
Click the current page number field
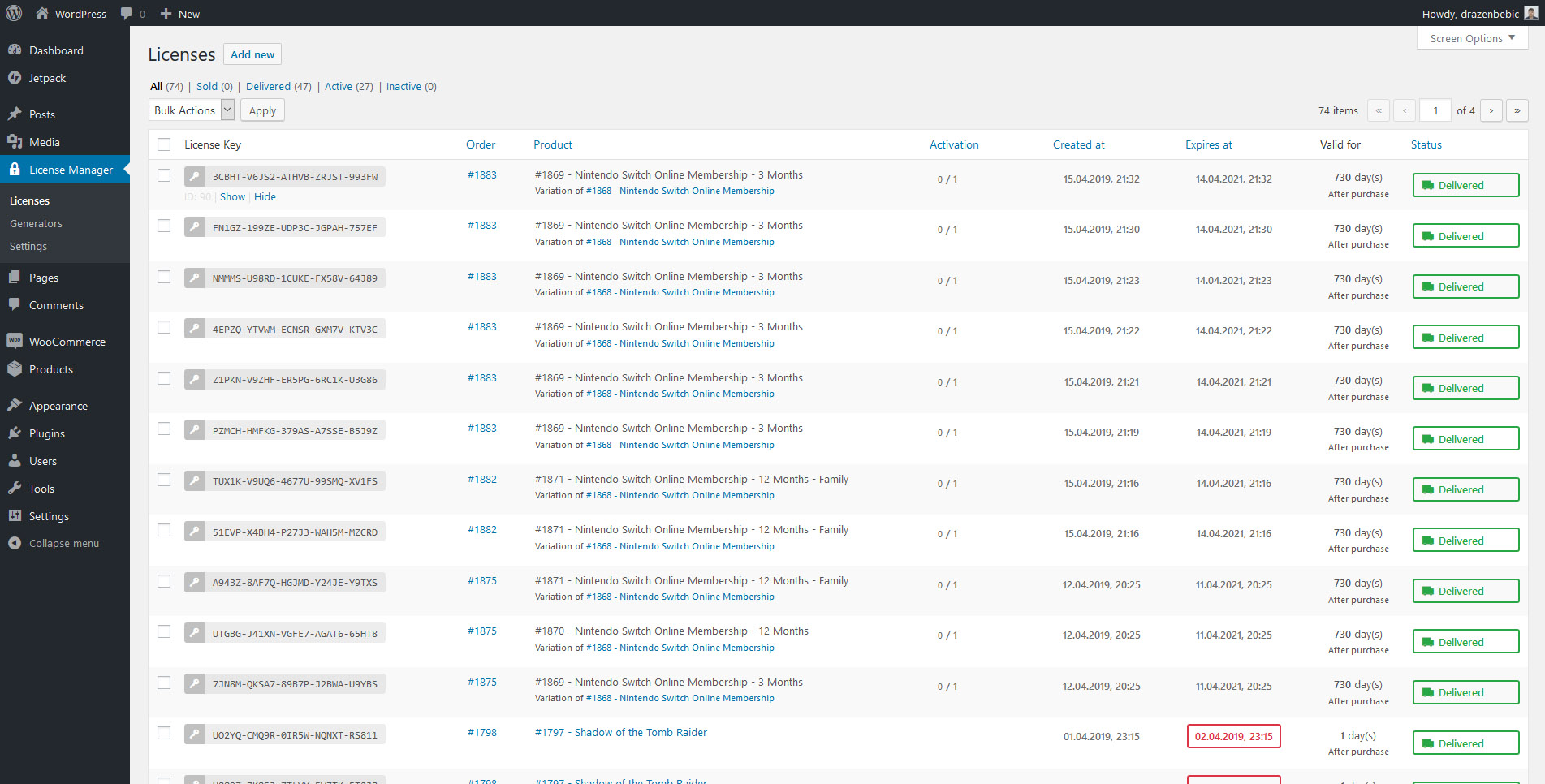pyautogui.click(x=1435, y=110)
